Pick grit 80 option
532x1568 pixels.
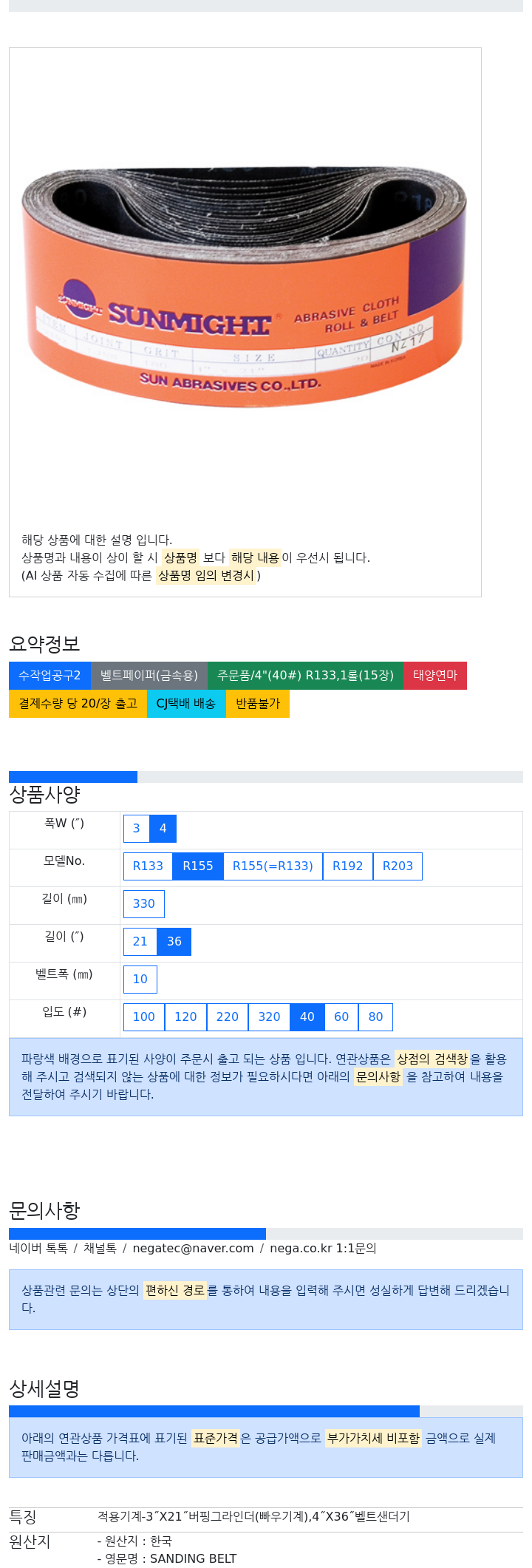pyautogui.click(x=375, y=1017)
